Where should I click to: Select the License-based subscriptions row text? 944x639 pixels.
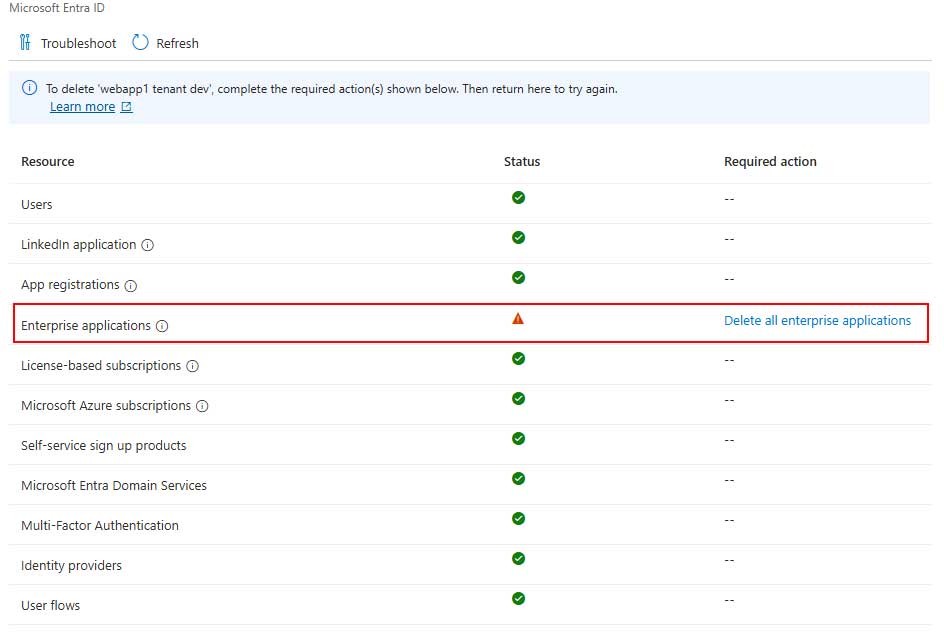click(x=101, y=366)
